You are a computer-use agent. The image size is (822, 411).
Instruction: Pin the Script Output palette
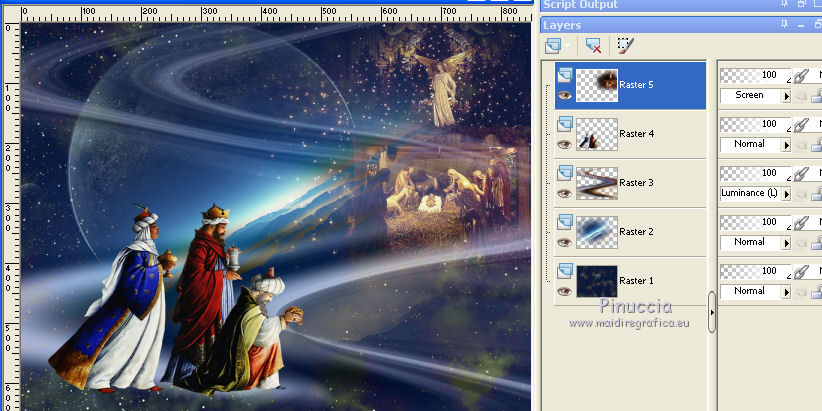tap(784, 4)
